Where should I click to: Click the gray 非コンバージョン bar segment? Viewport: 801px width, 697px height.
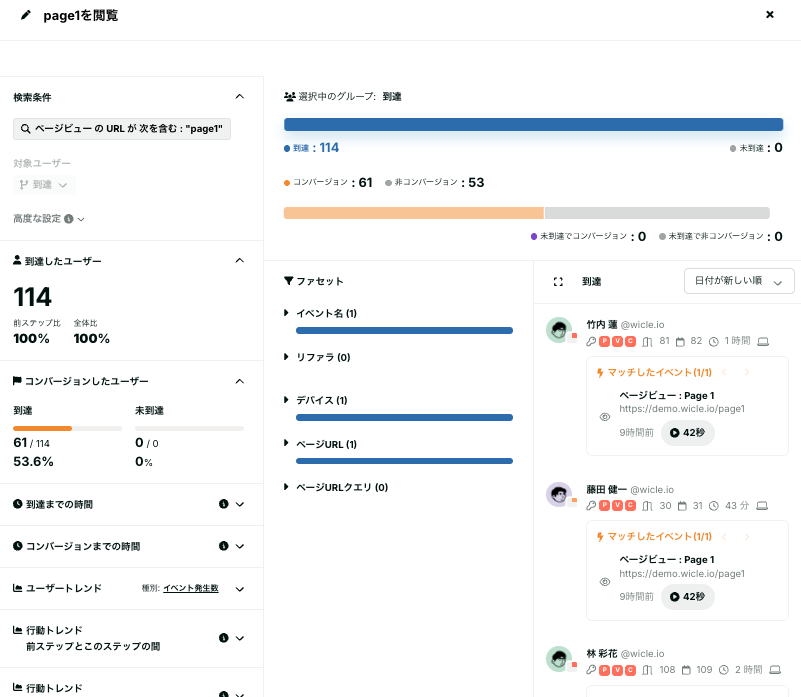pos(657,213)
